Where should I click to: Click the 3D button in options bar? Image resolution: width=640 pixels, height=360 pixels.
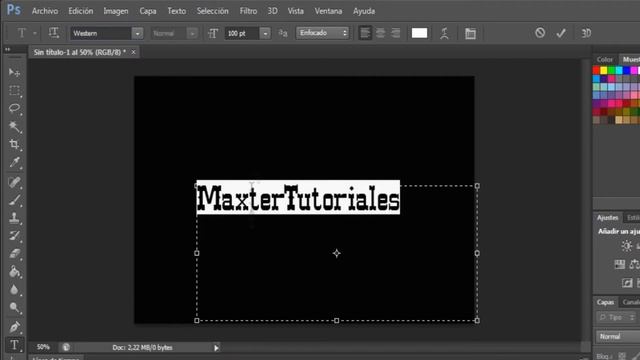coord(586,33)
